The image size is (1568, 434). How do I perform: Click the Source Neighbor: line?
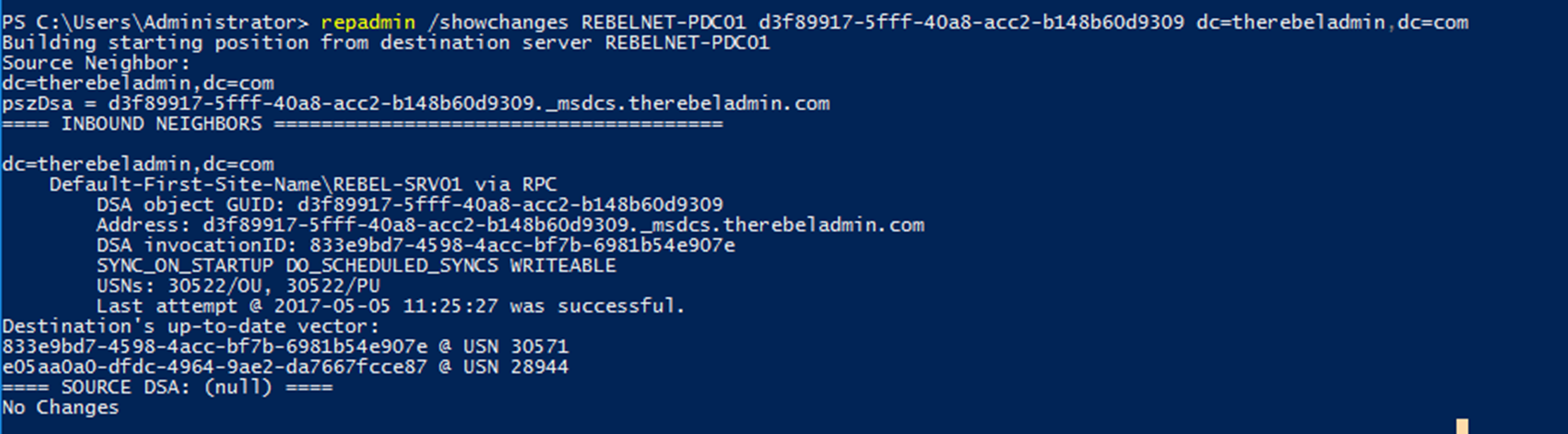[96, 63]
